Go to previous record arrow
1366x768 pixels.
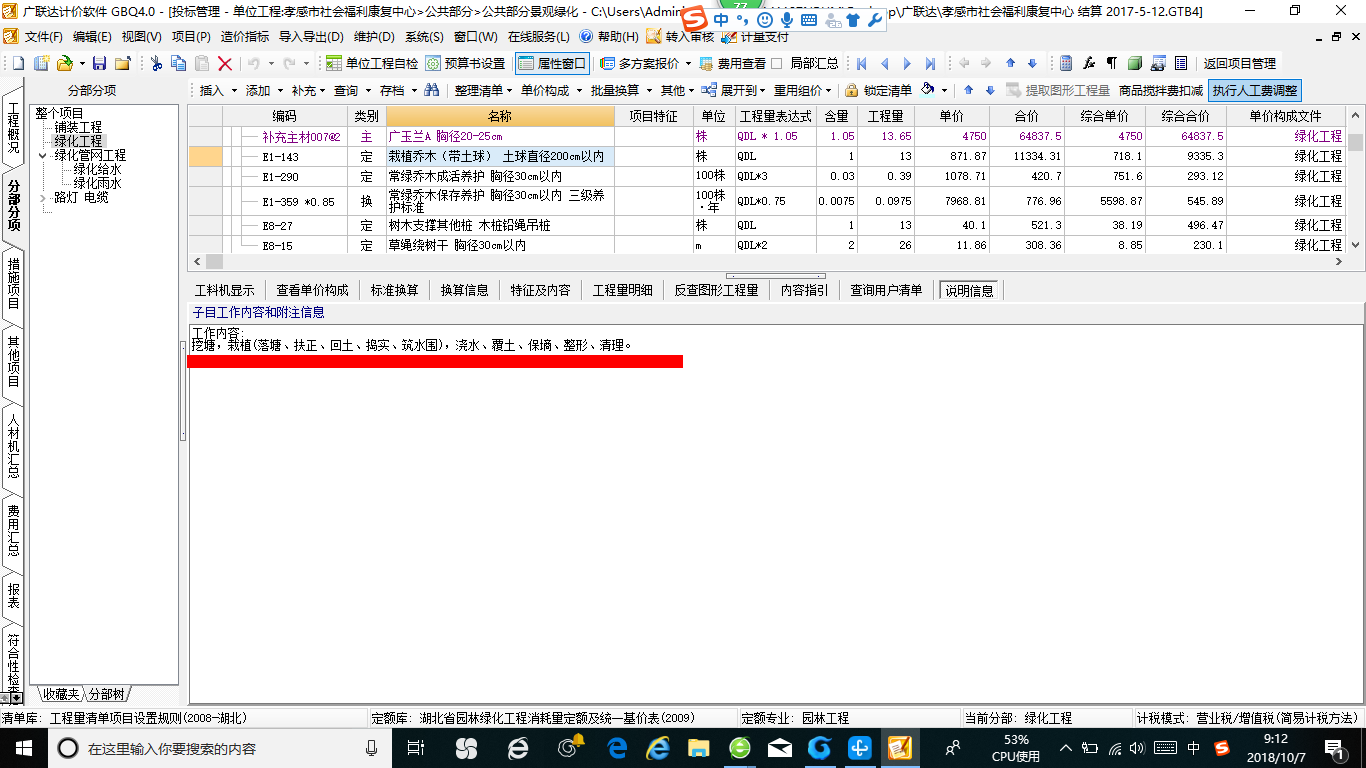tap(884, 63)
